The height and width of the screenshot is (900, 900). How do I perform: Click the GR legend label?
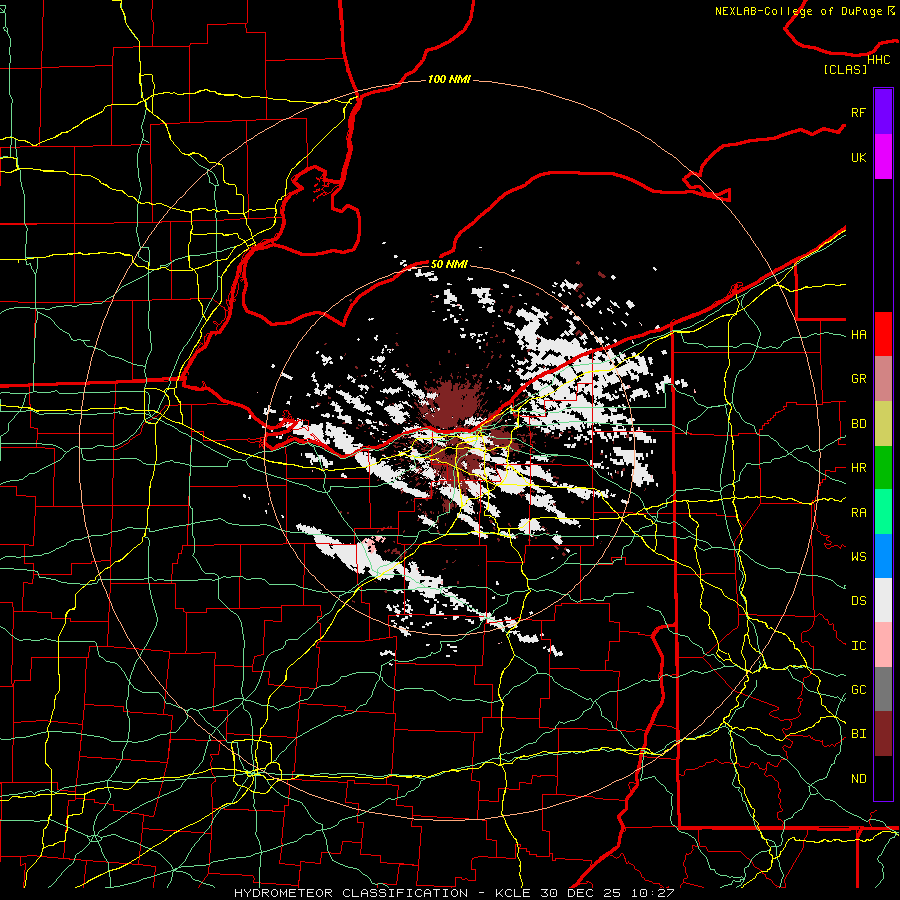(858, 379)
